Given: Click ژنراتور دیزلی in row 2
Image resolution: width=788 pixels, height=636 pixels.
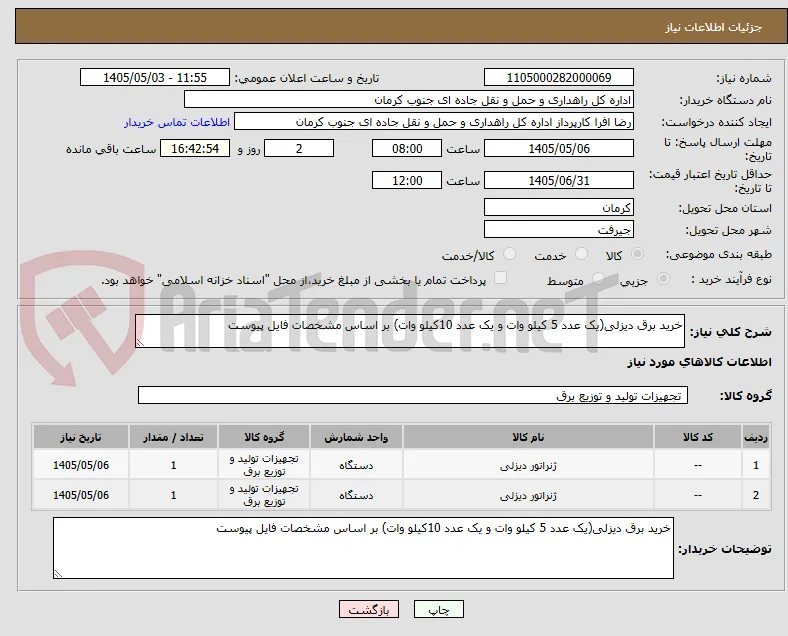Looking at the screenshot, I should (x=528, y=496).
